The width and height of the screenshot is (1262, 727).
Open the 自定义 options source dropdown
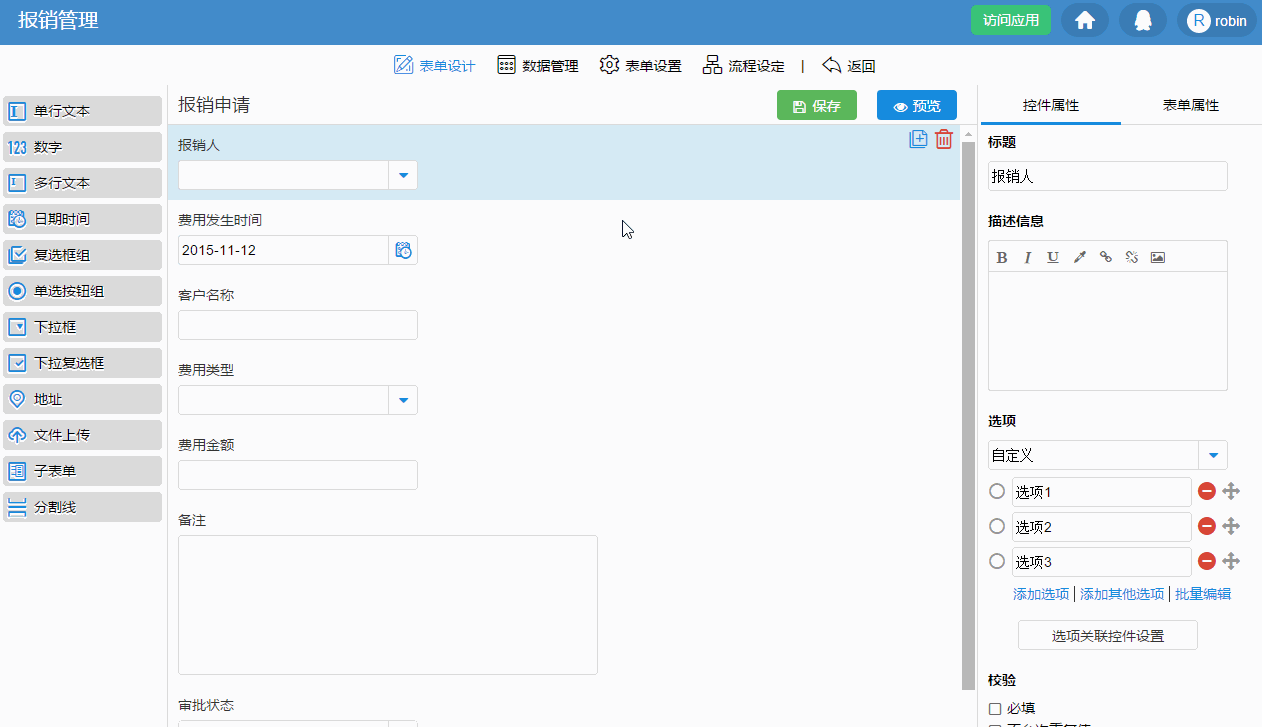coord(1213,455)
